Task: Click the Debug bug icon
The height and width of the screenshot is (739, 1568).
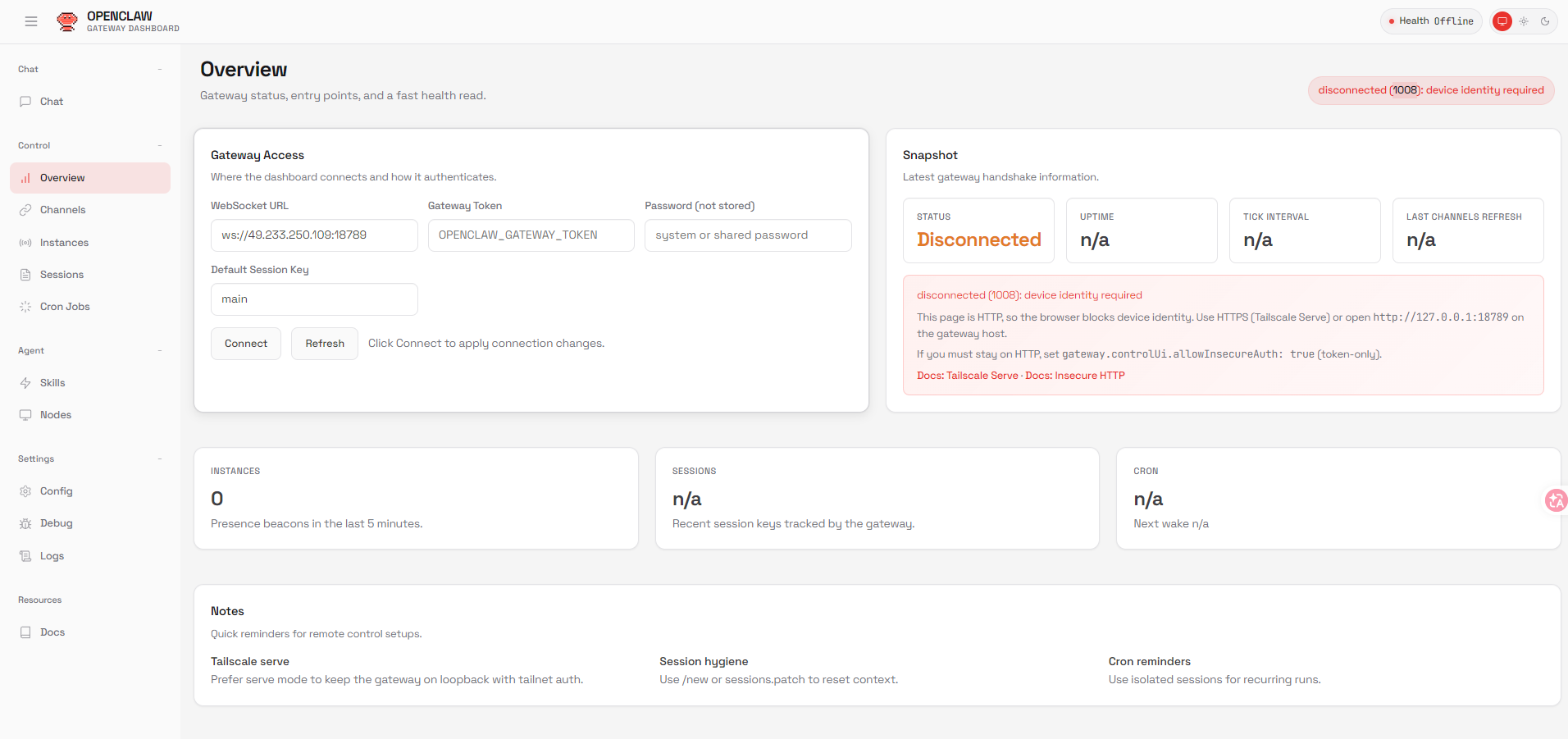Action: click(25, 523)
